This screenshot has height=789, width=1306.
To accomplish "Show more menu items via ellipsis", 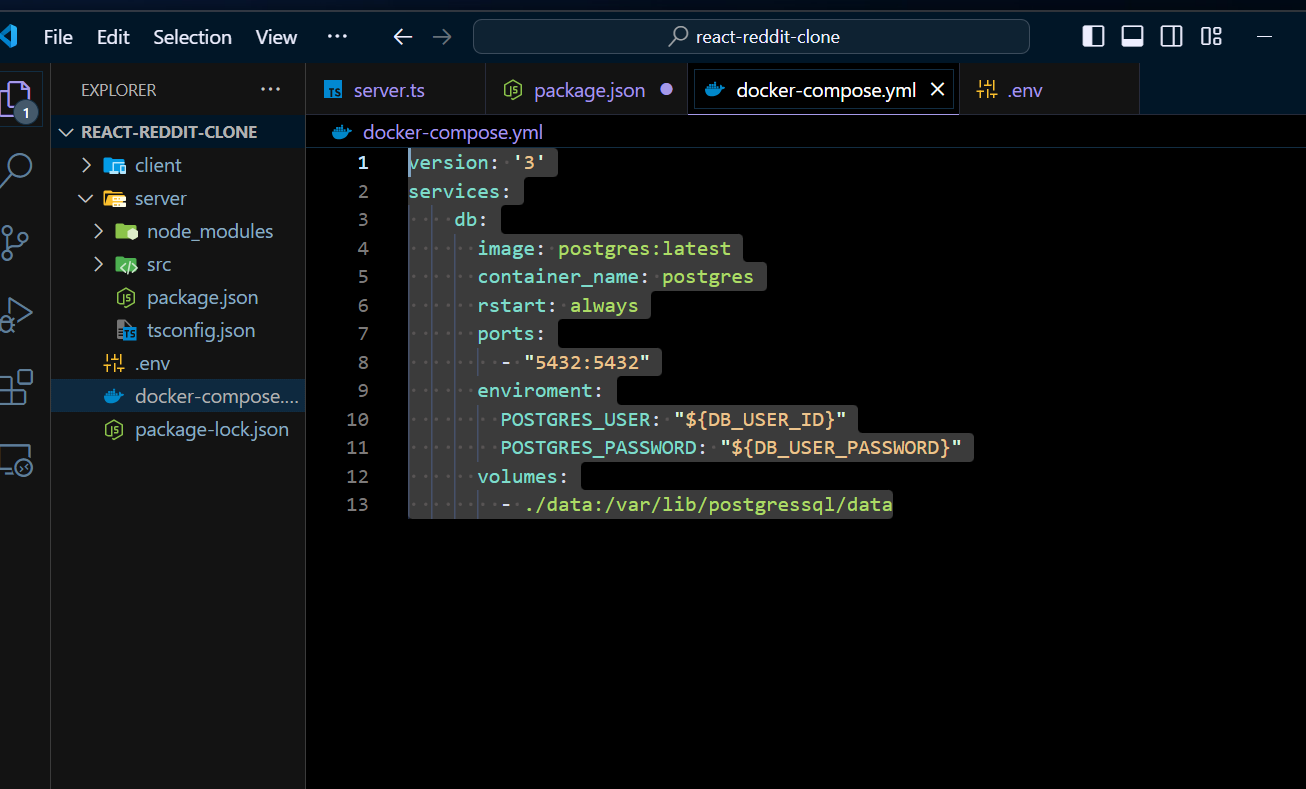I will (337, 36).
